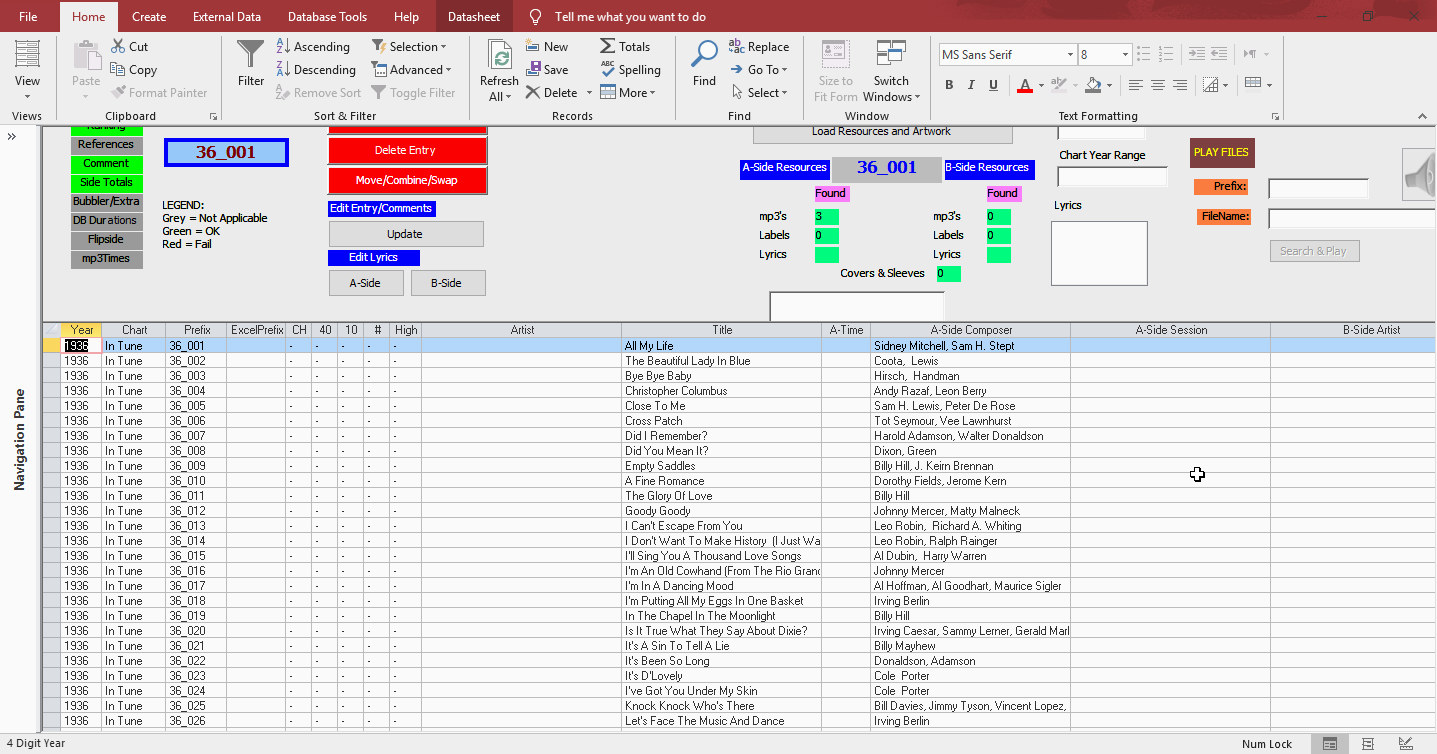
Task: Toggle Italic formatting
Action: click(x=971, y=85)
